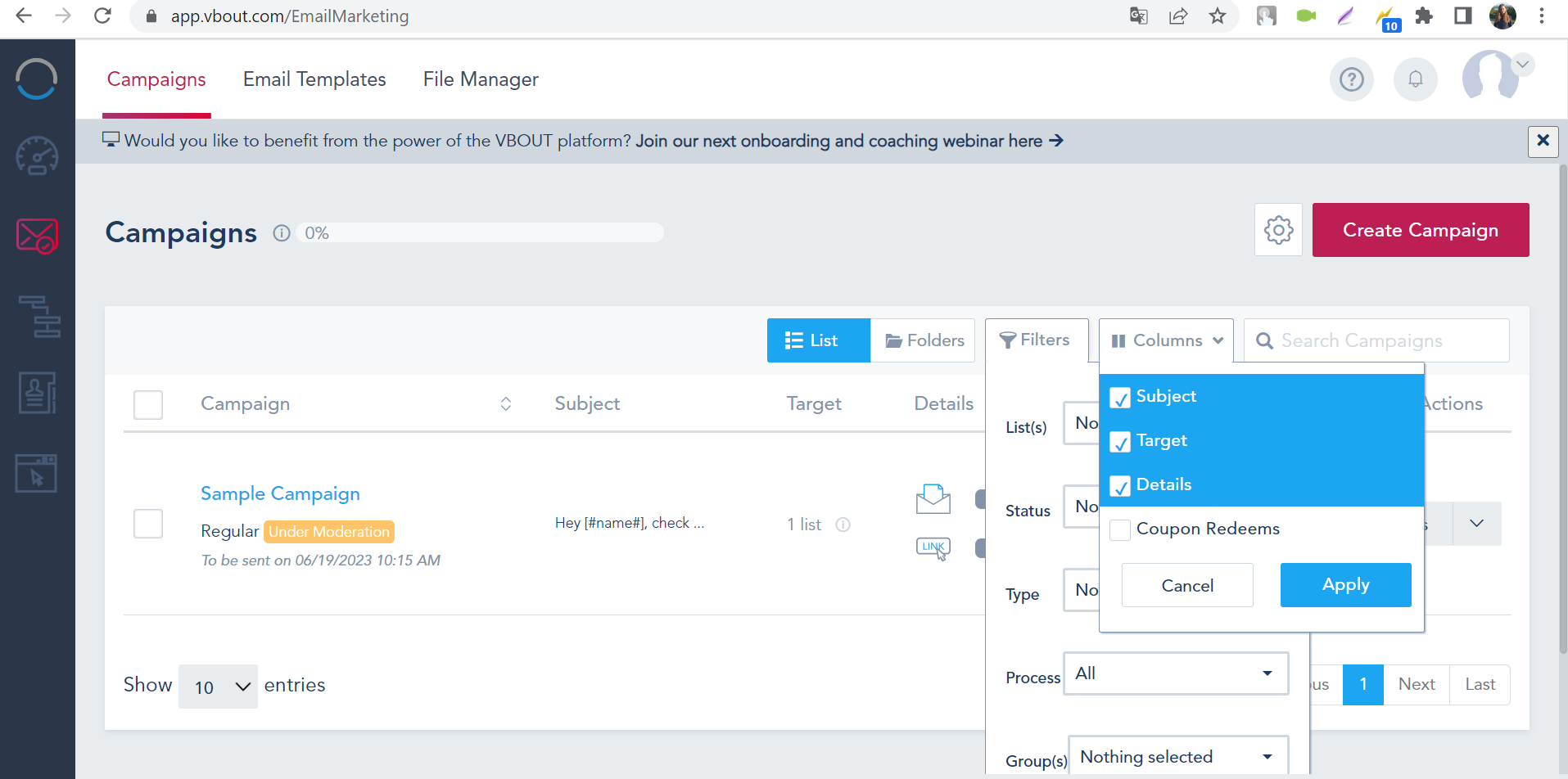
Task: Uncheck the Target column checkbox
Action: (1120, 442)
